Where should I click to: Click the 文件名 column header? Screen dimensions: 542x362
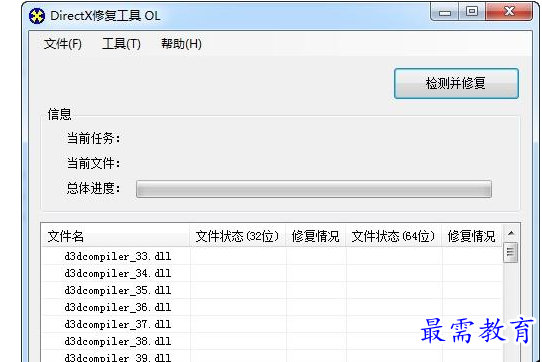click(x=115, y=236)
